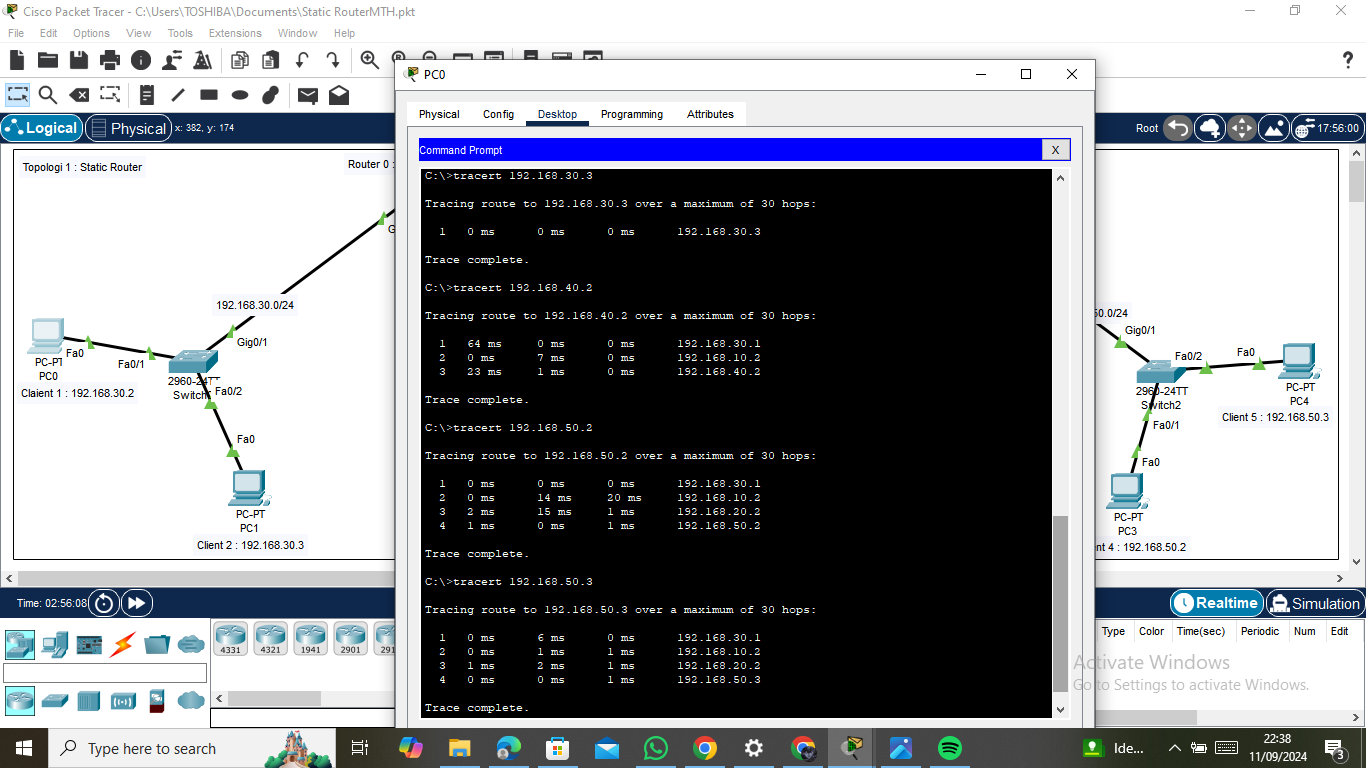Click the Add Complex PDU open envelope
The image size is (1366, 768).
(339, 95)
